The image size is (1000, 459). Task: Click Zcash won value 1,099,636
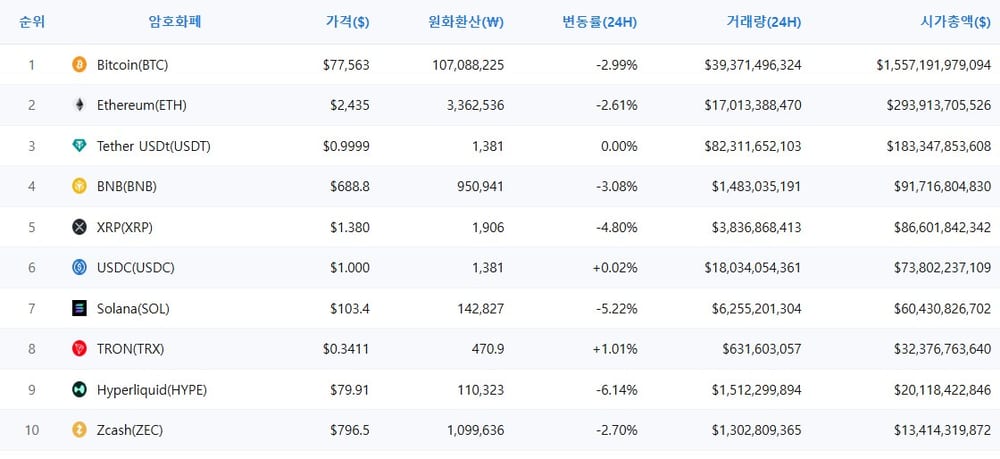[475, 430]
